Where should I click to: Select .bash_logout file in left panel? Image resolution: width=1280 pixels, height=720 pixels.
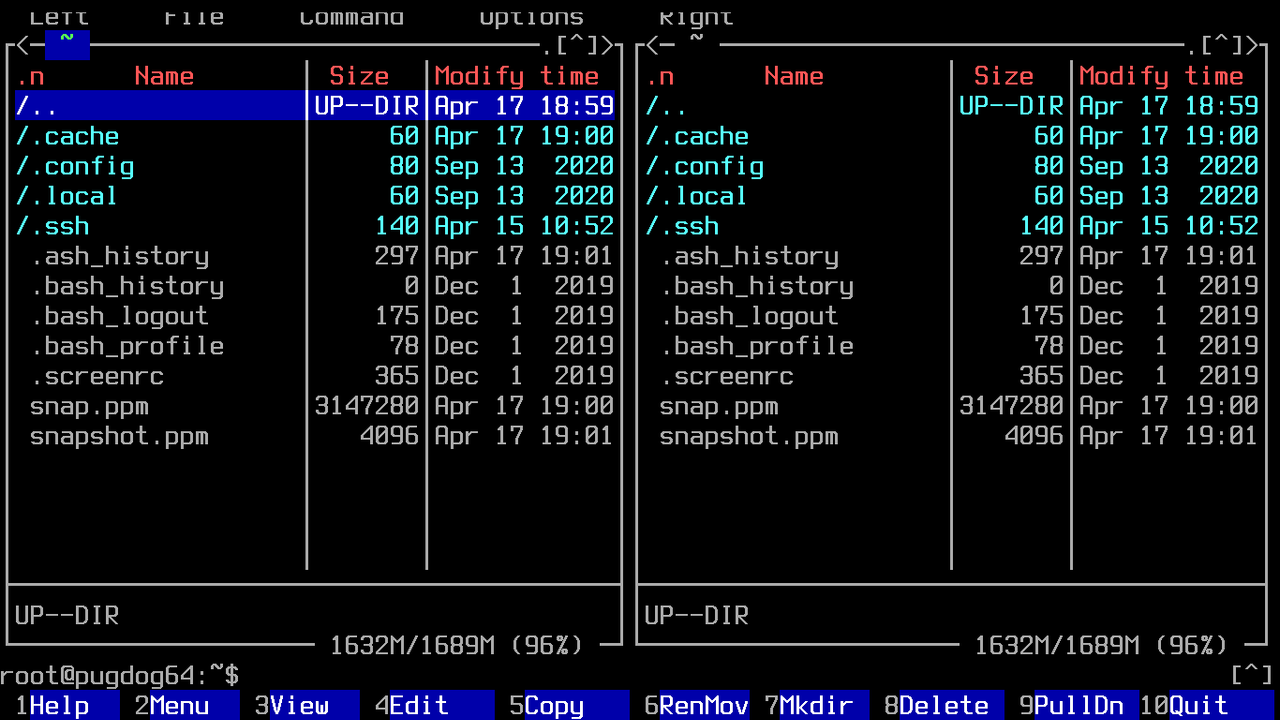tap(314, 315)
